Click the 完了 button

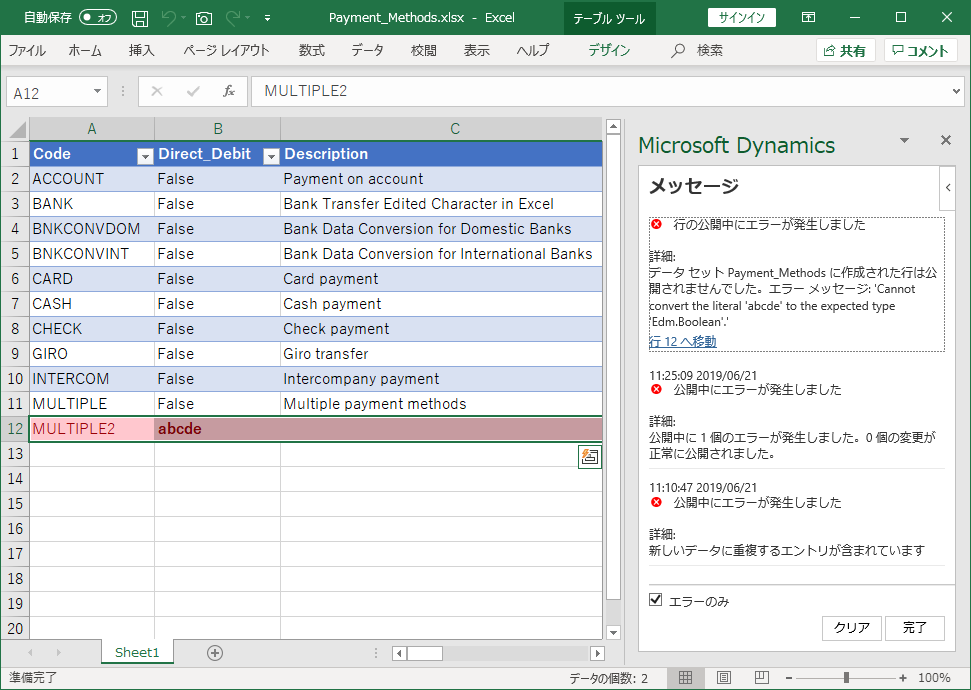915,628
